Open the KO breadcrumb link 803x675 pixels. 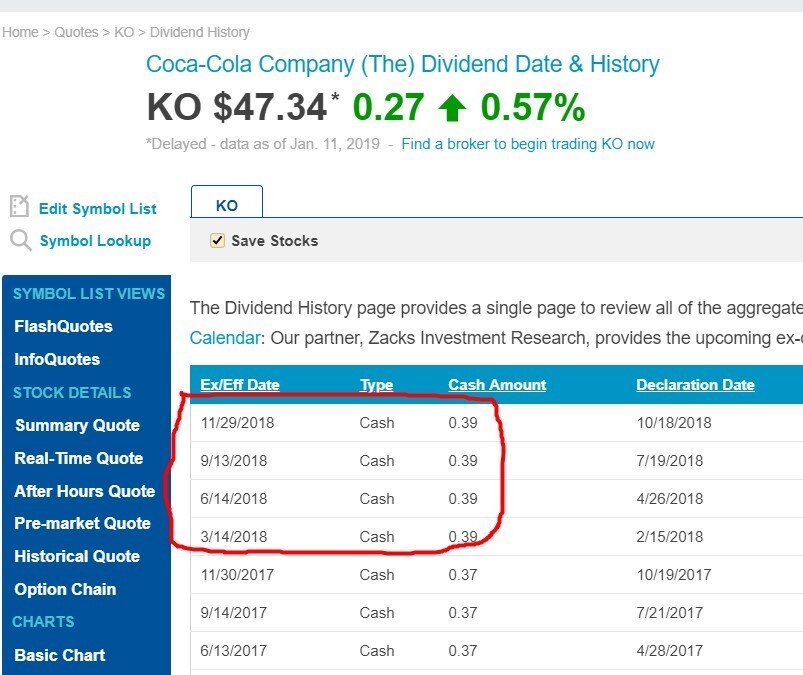124,32
